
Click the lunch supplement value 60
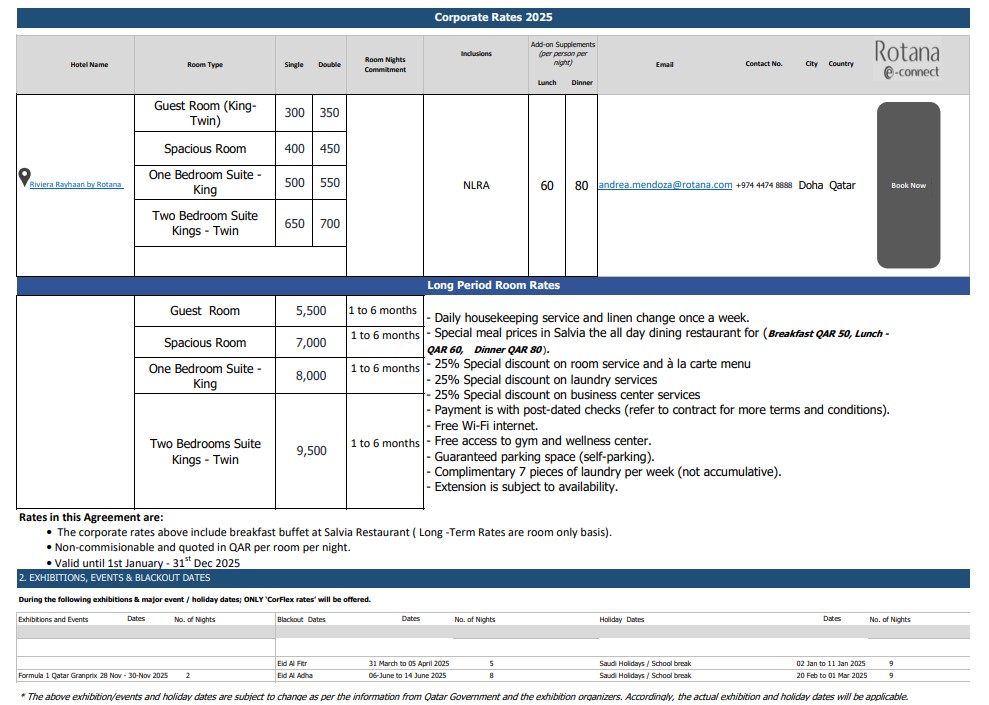pyautogui.click(x=547, y=186)
